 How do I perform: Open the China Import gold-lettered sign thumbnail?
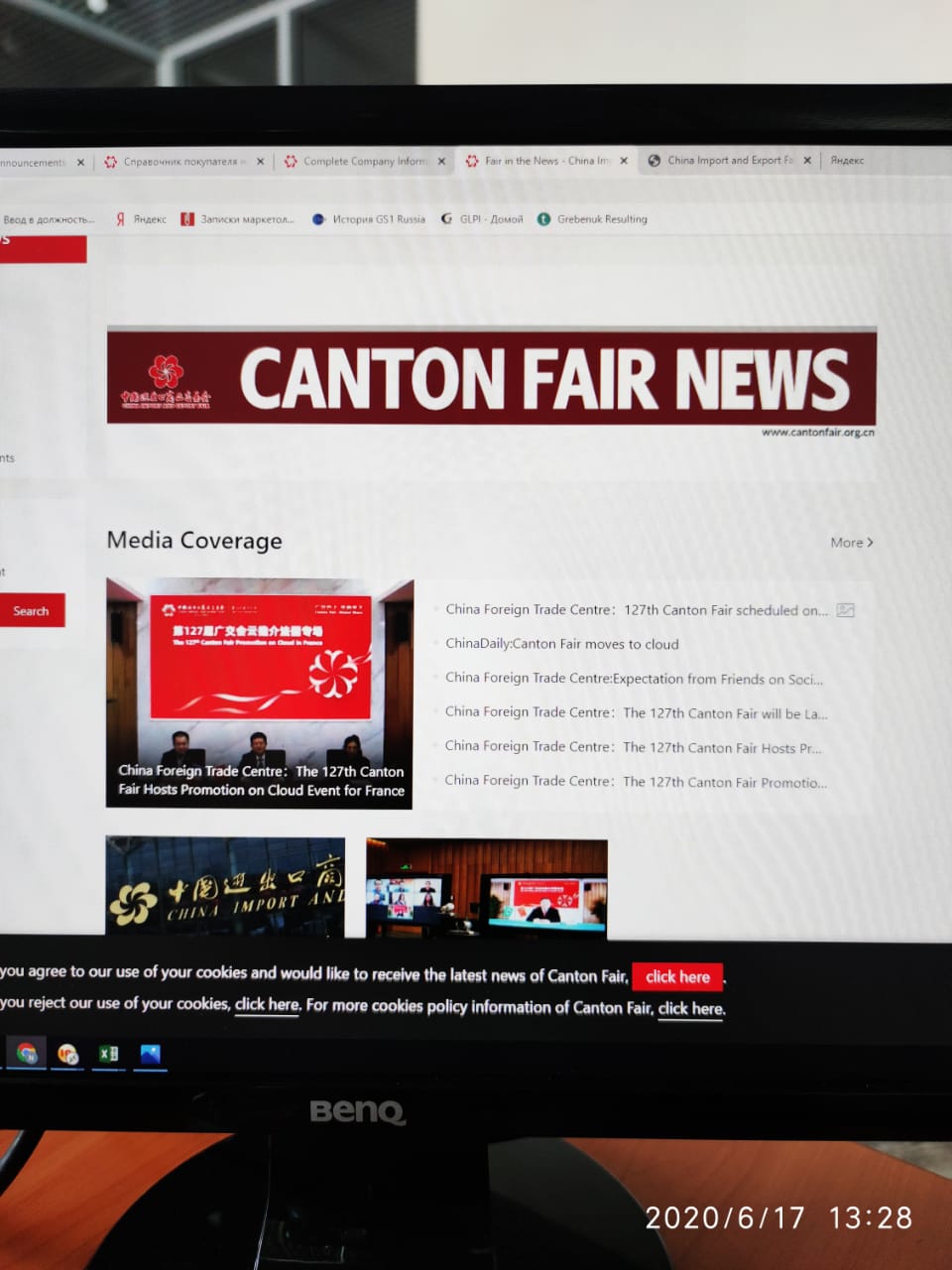tap(225, 886)
